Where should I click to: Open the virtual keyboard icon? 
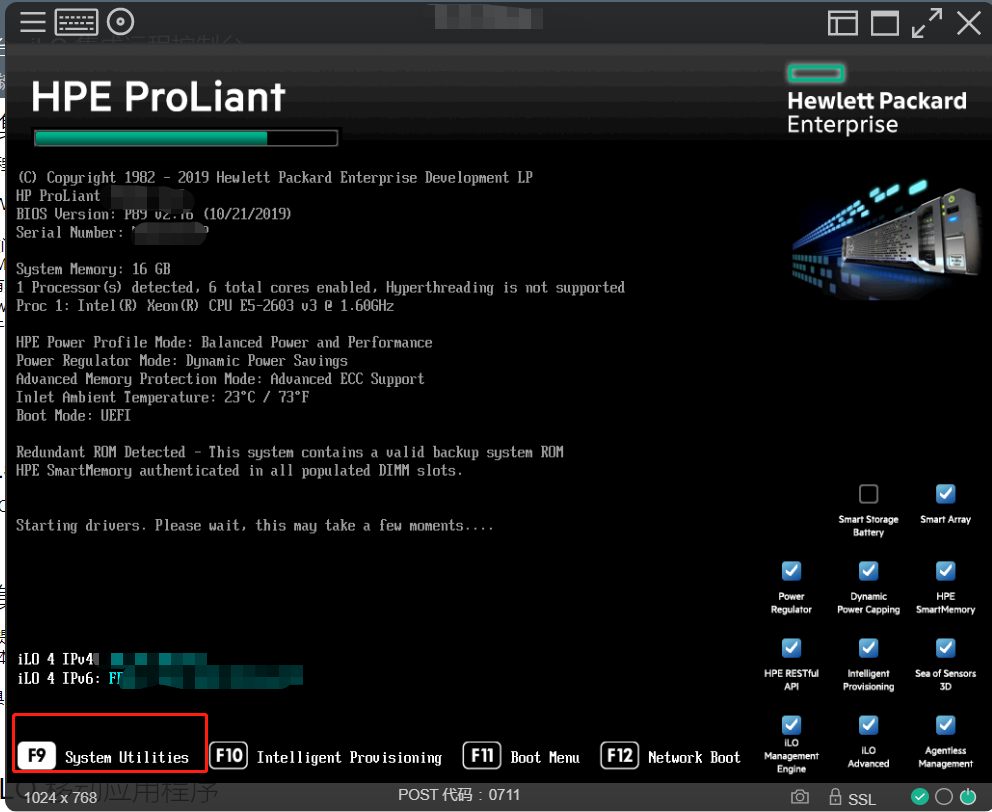click(77, 22)
